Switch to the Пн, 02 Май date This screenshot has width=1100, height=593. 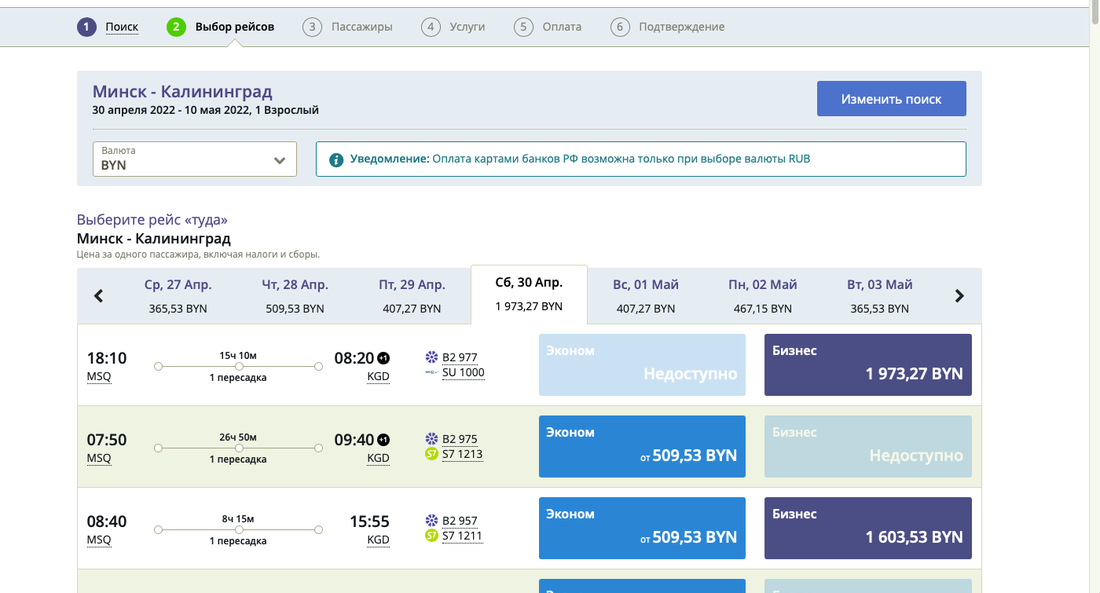[762, 296]
